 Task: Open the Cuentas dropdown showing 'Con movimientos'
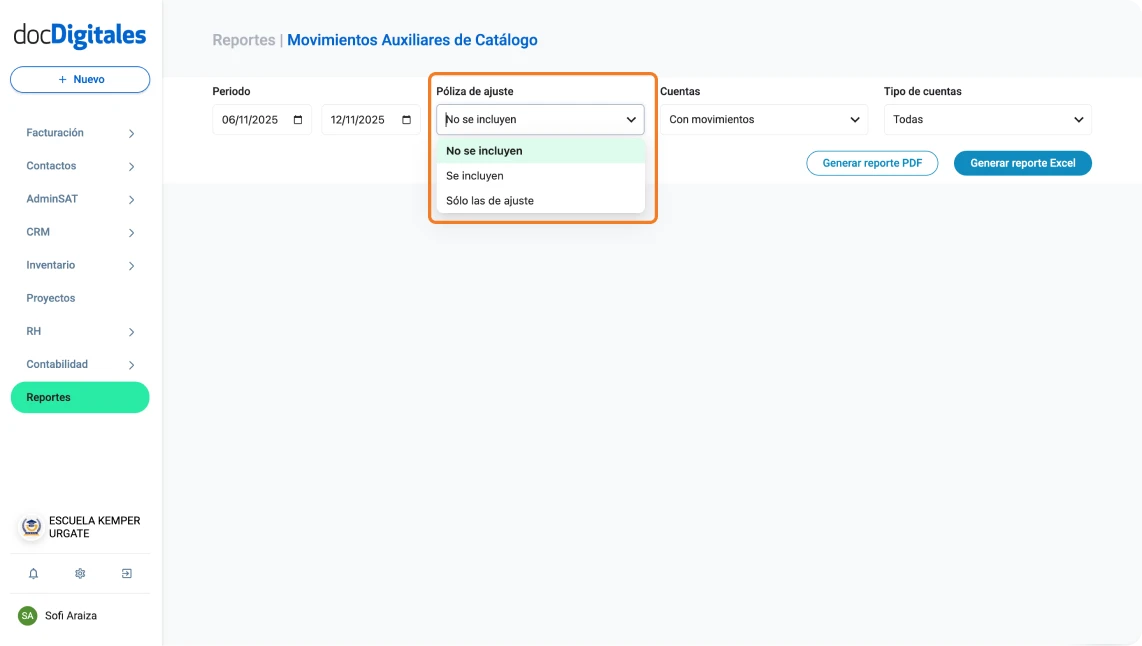click(763, 119)
